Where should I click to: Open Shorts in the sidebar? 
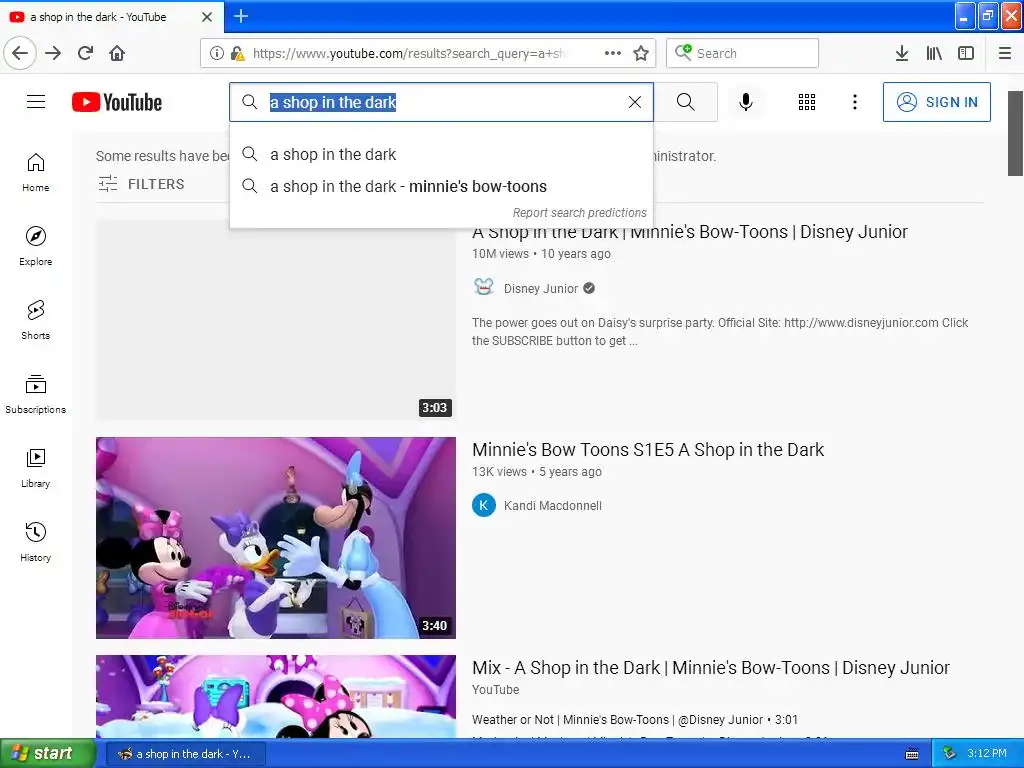[x=36, y=320]
